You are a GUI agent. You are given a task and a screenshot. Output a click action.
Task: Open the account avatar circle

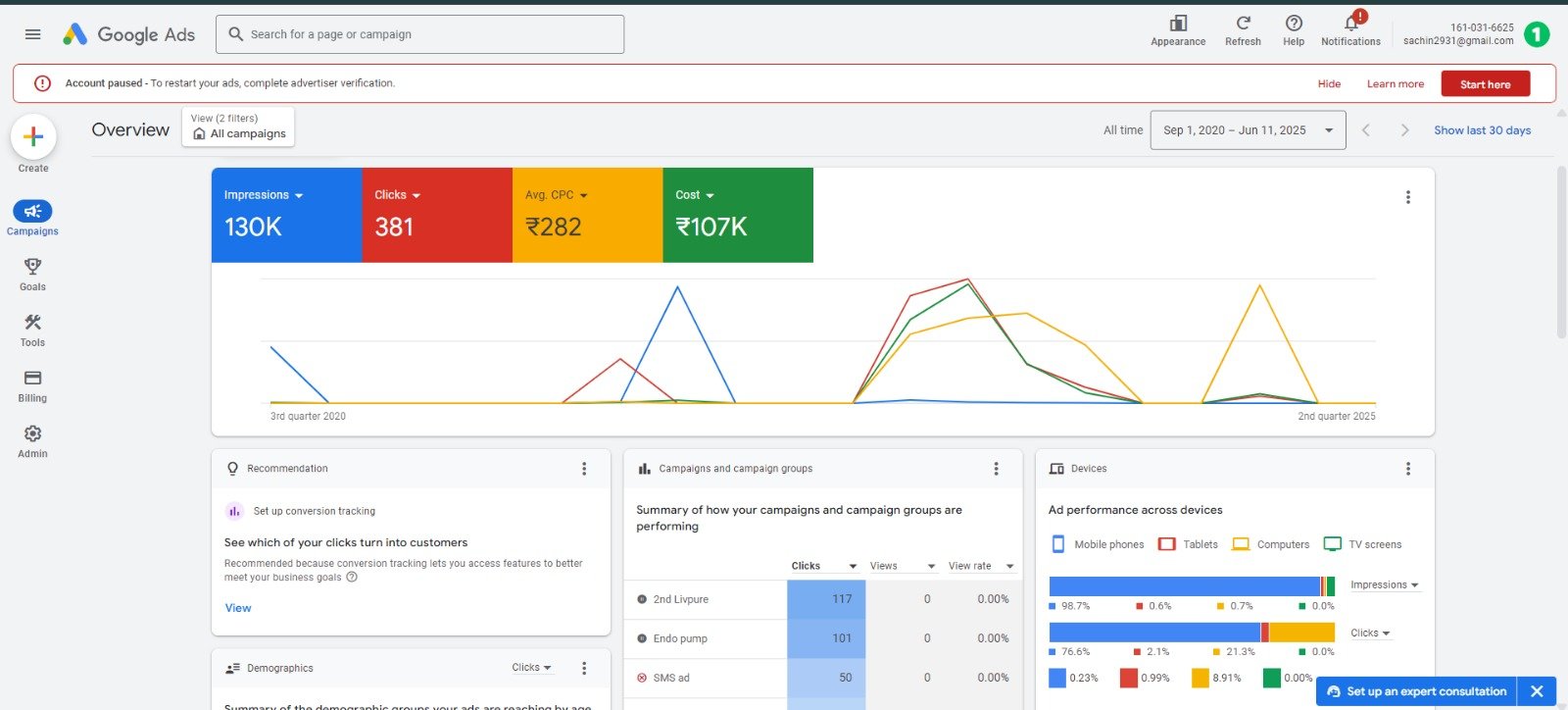(x=1537, y=34)
